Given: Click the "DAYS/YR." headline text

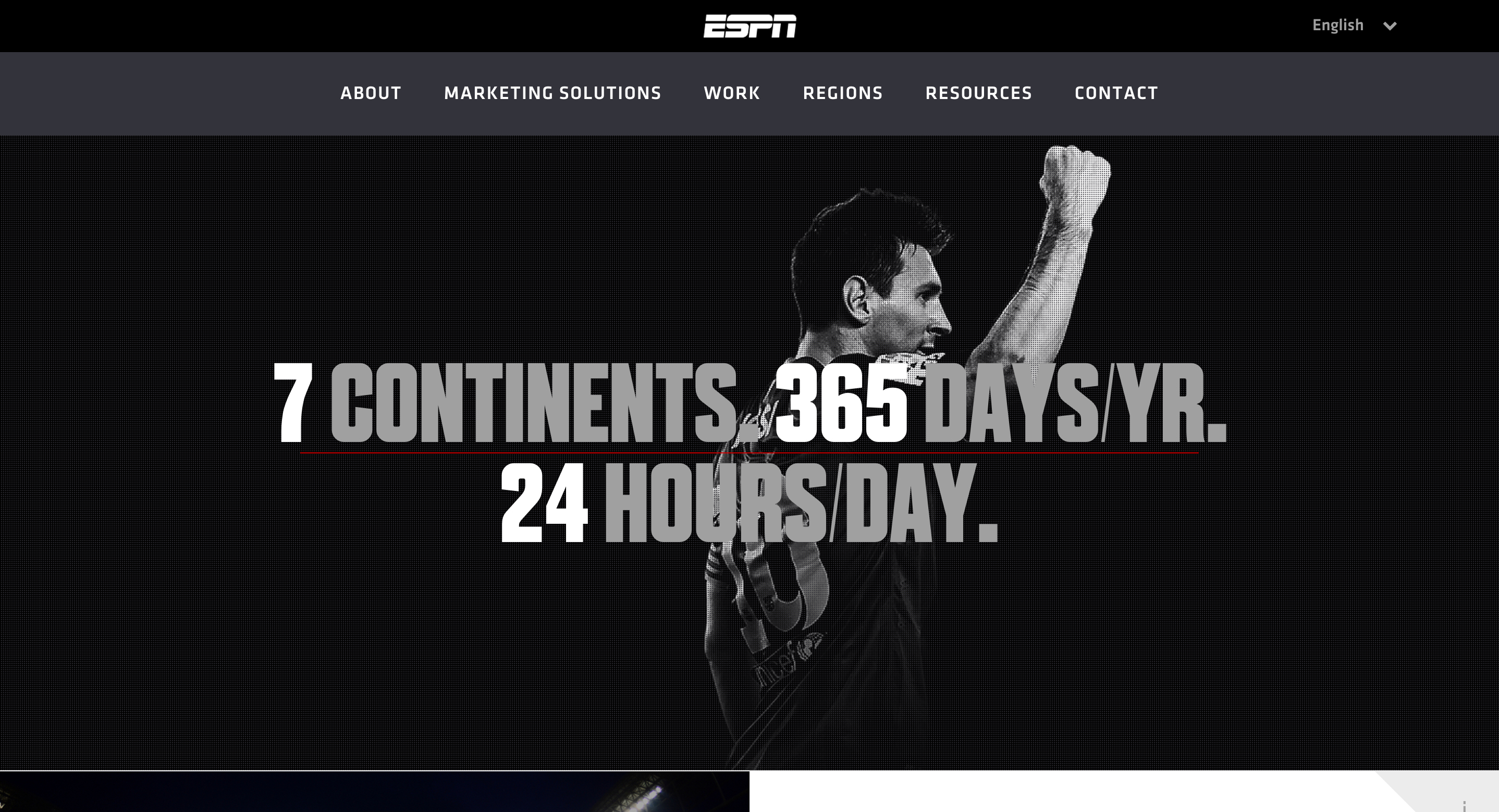Looking at the screenshot, I should [1075, 403].
